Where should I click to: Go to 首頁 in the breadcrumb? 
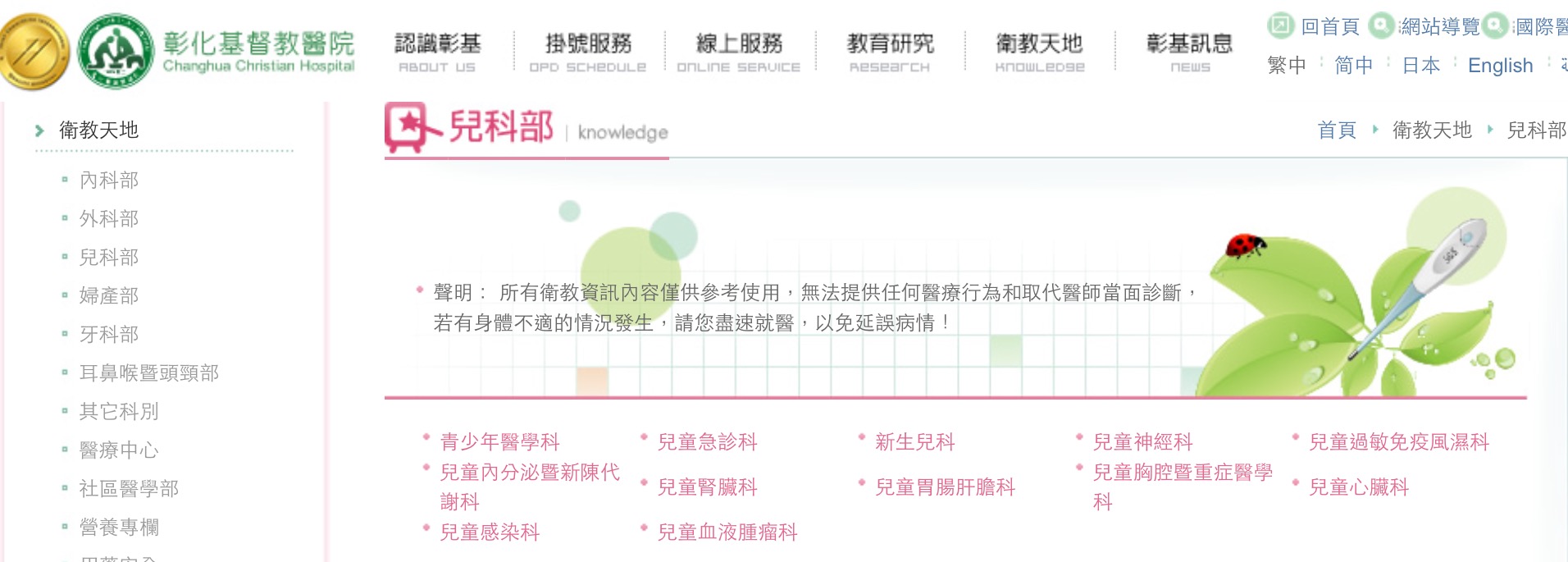(1336, 130)
